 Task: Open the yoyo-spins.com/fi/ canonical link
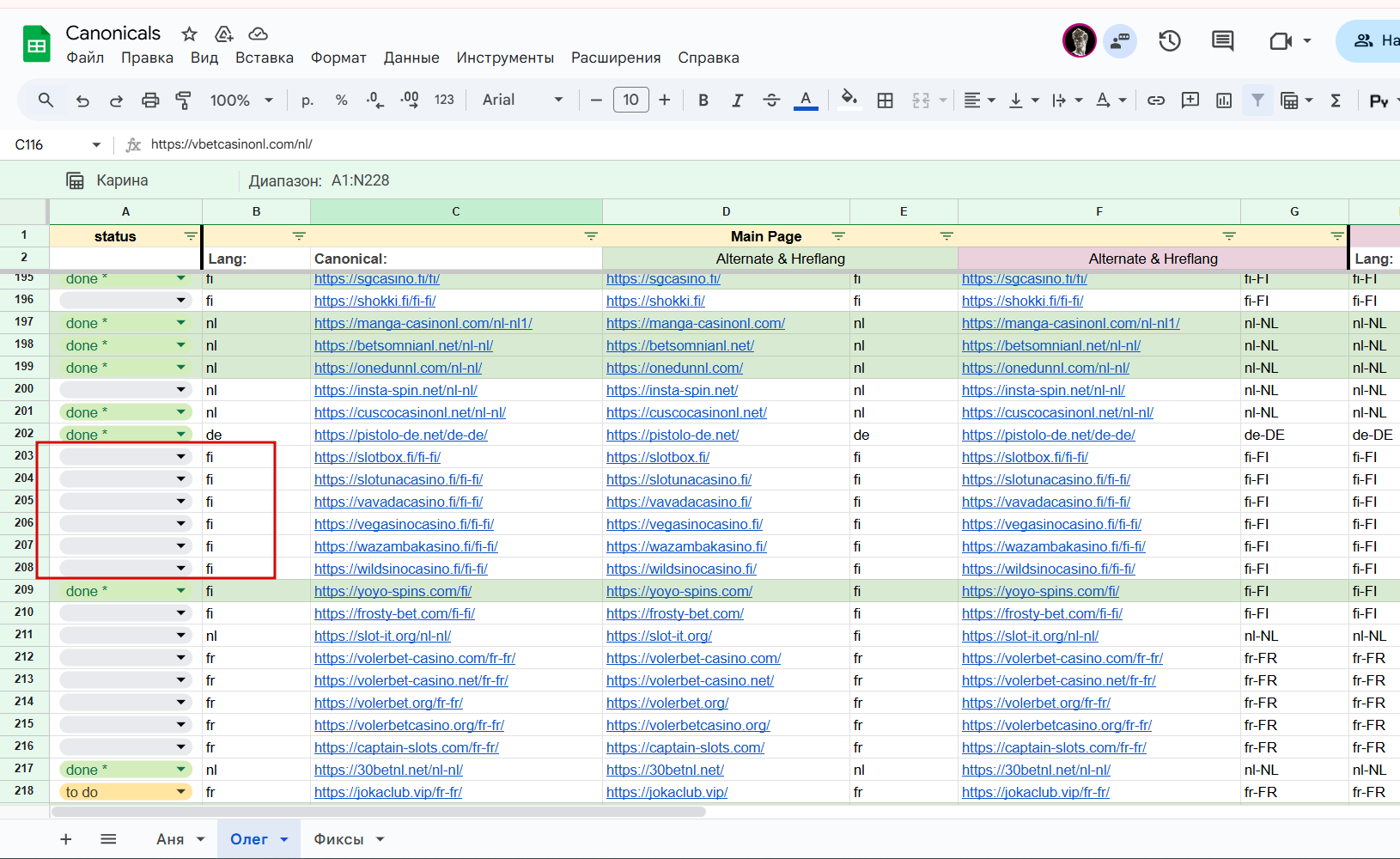pyautogui.click(x=393, y=591)
